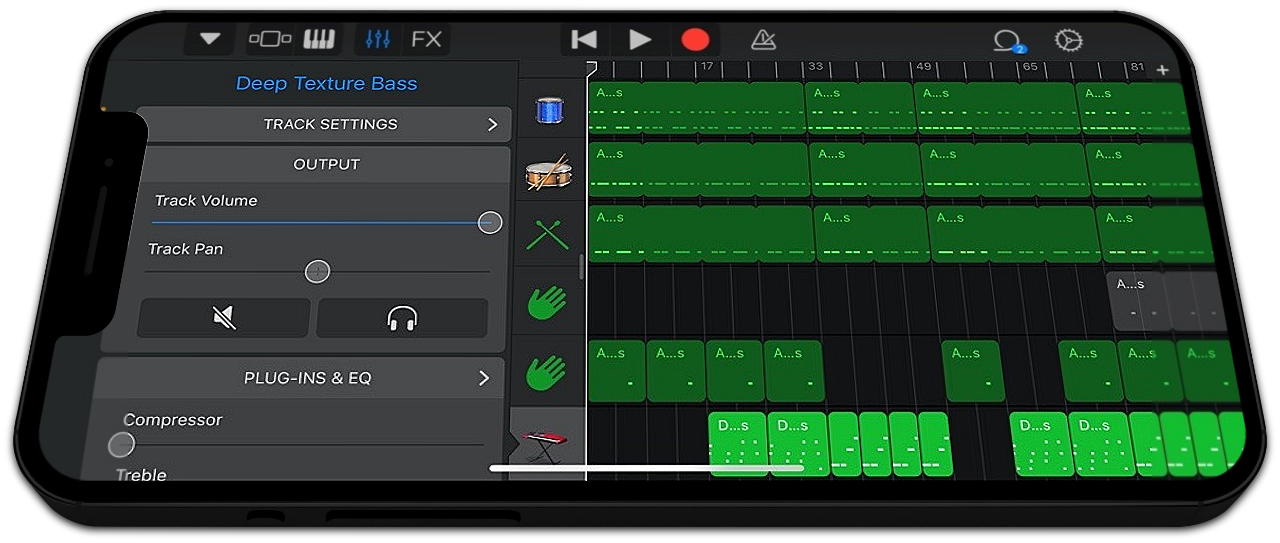This screenshot has width=1280, height=543.
Task: Switch to tracks view icon
Action: [x=270, y=39]
